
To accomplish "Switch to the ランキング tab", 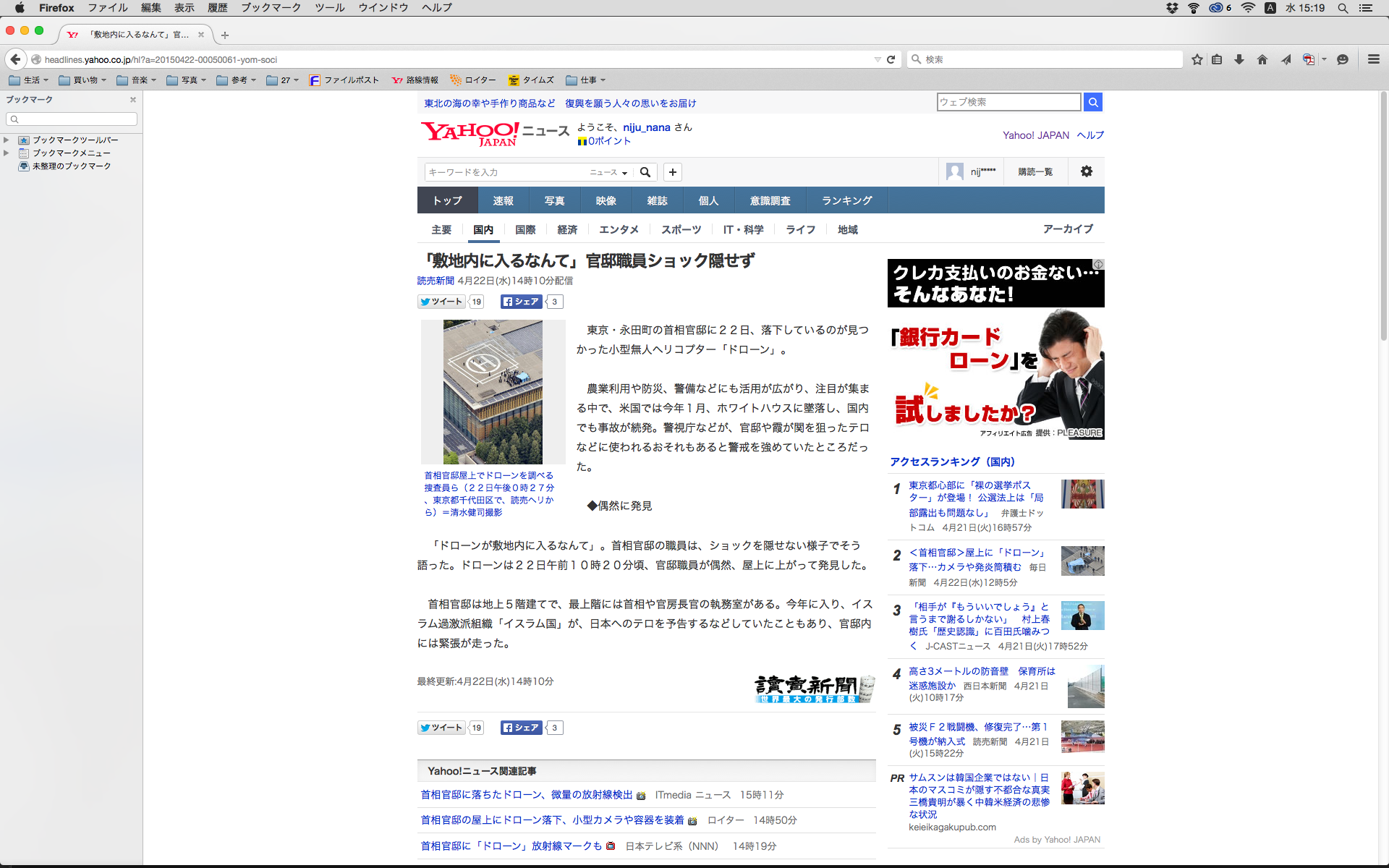I will [x=846, y=200].
